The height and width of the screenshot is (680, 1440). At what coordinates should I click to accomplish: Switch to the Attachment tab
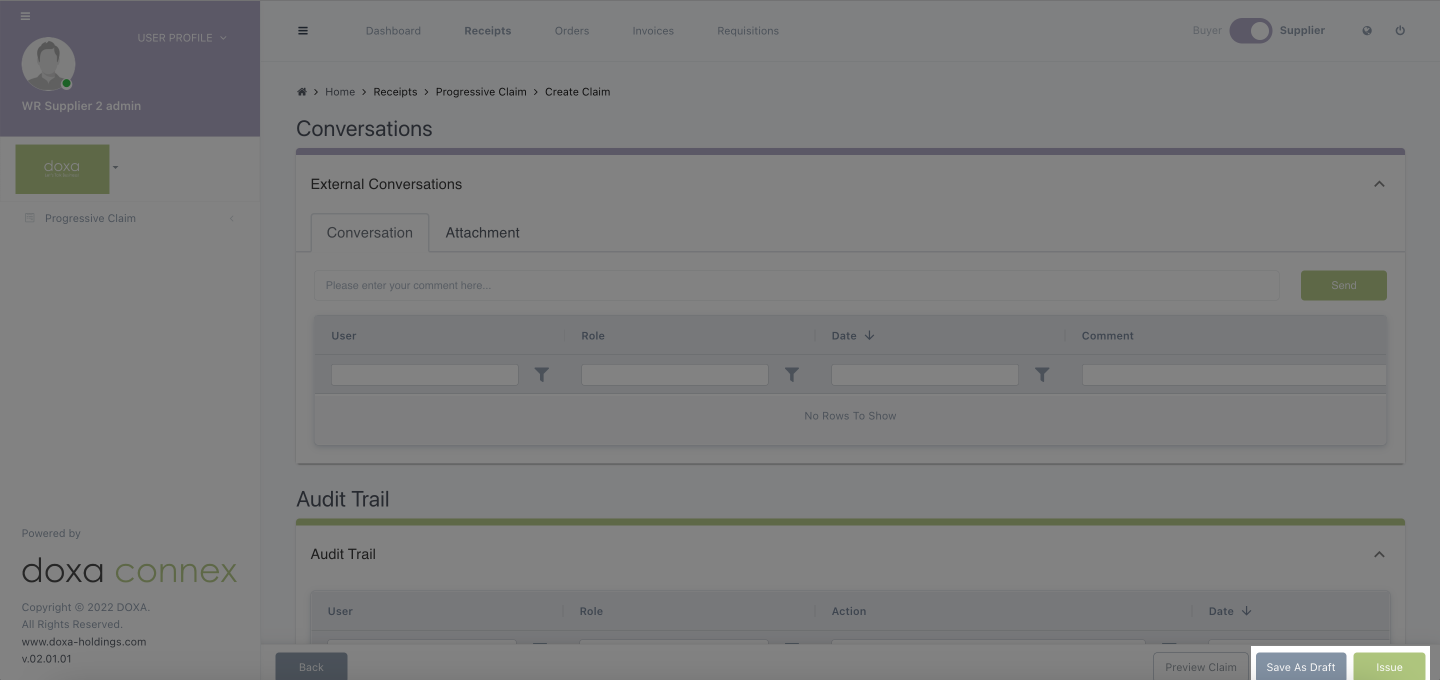point(482,233)
